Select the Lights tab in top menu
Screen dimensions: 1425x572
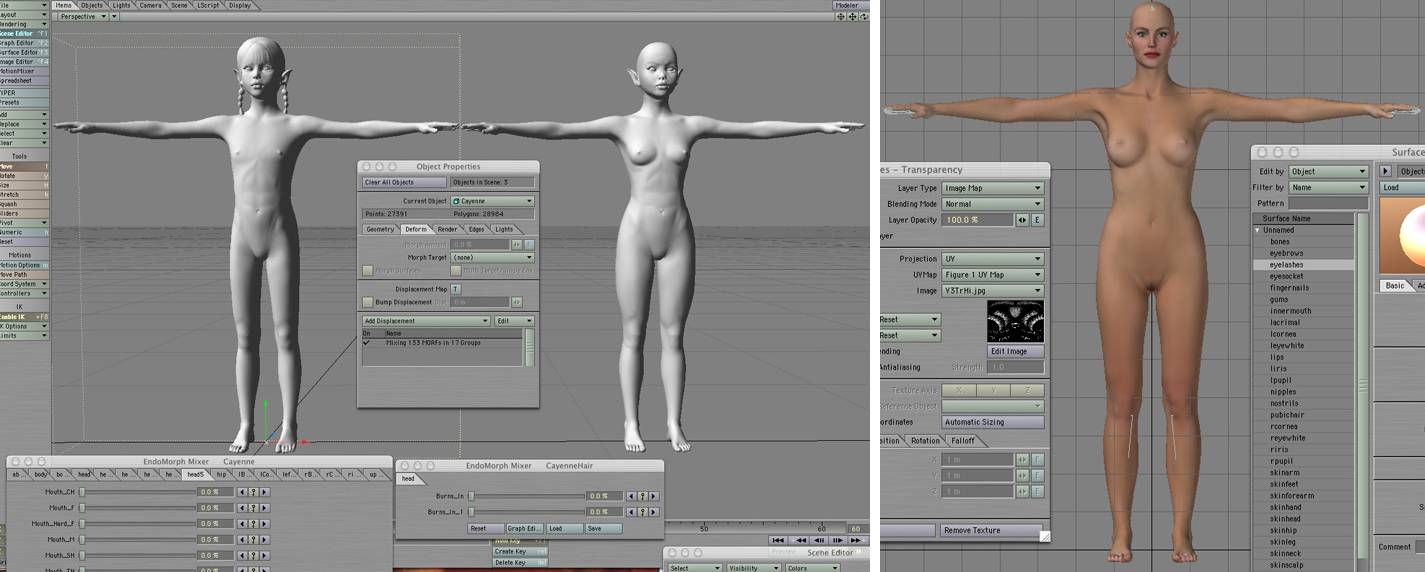pyautogui.click(x=121, y=5)
